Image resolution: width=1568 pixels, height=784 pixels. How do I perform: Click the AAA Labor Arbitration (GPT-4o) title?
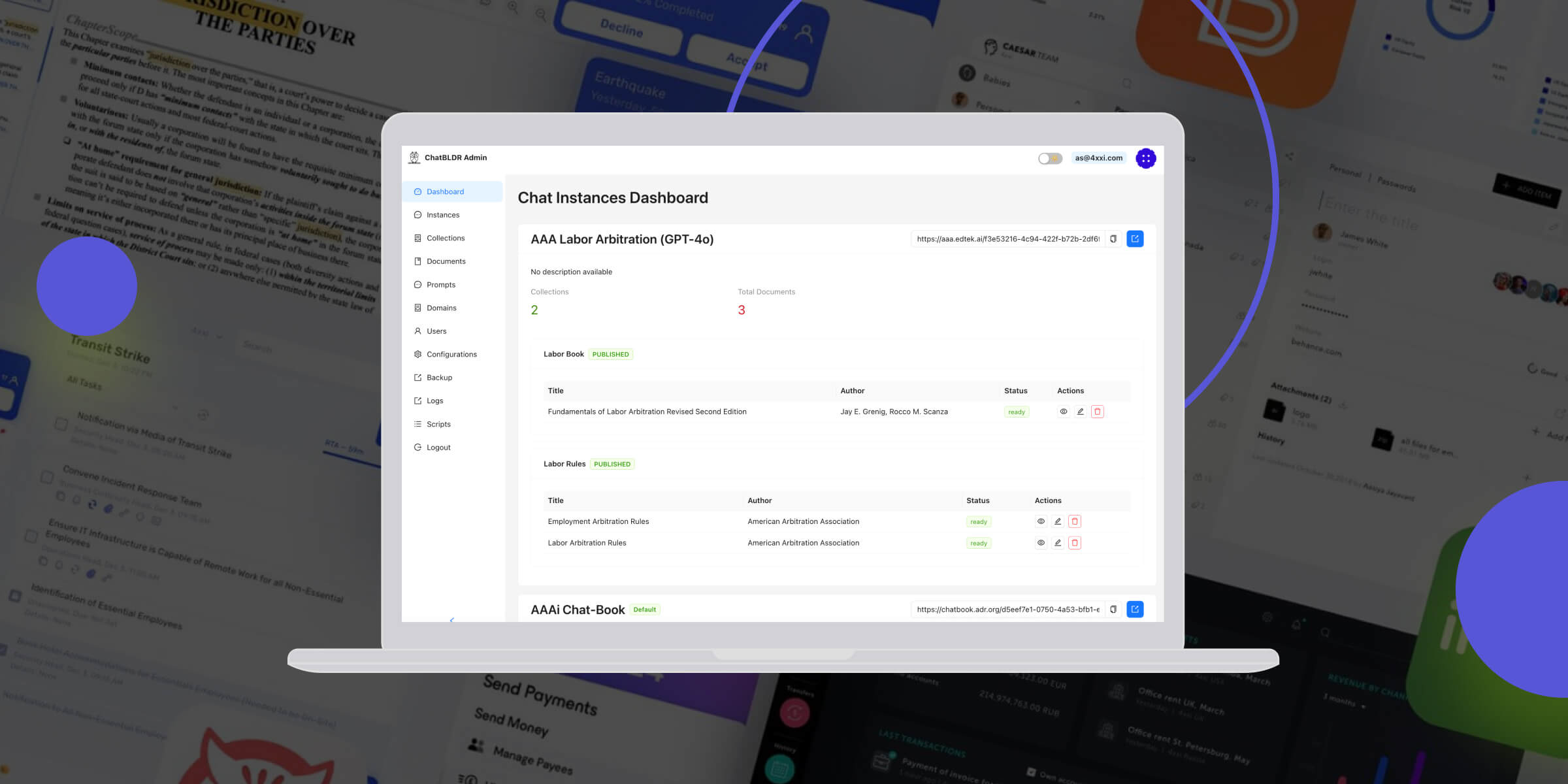coord(622,239)
